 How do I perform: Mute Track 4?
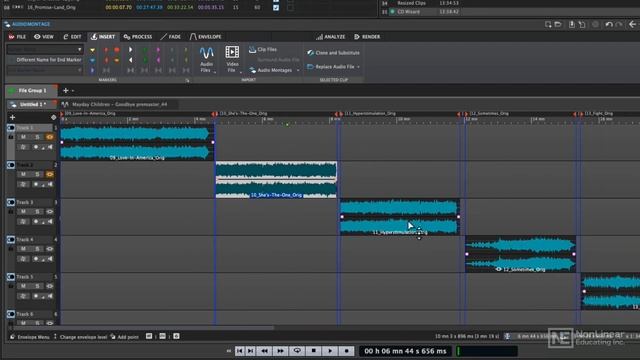click(x=23, y=249)
